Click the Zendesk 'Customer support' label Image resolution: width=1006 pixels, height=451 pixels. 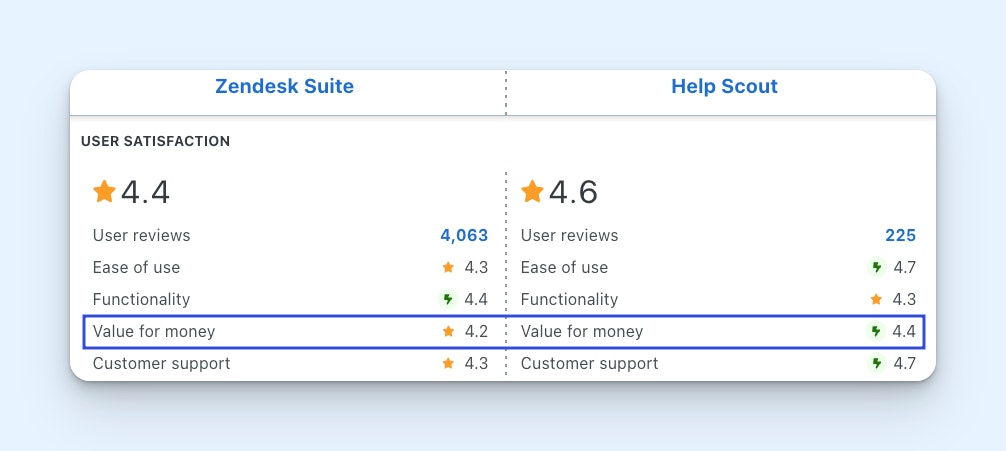coord(162,364)
